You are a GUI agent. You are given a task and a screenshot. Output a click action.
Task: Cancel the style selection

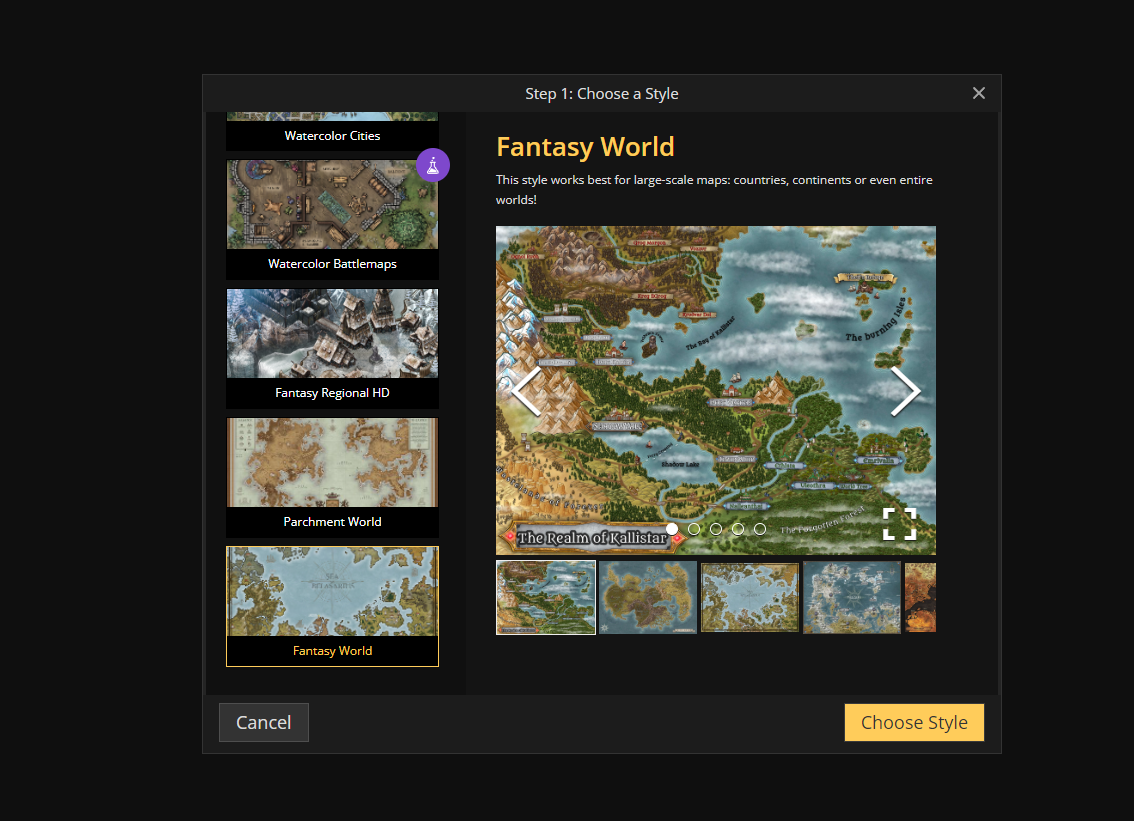pos(263,722)
